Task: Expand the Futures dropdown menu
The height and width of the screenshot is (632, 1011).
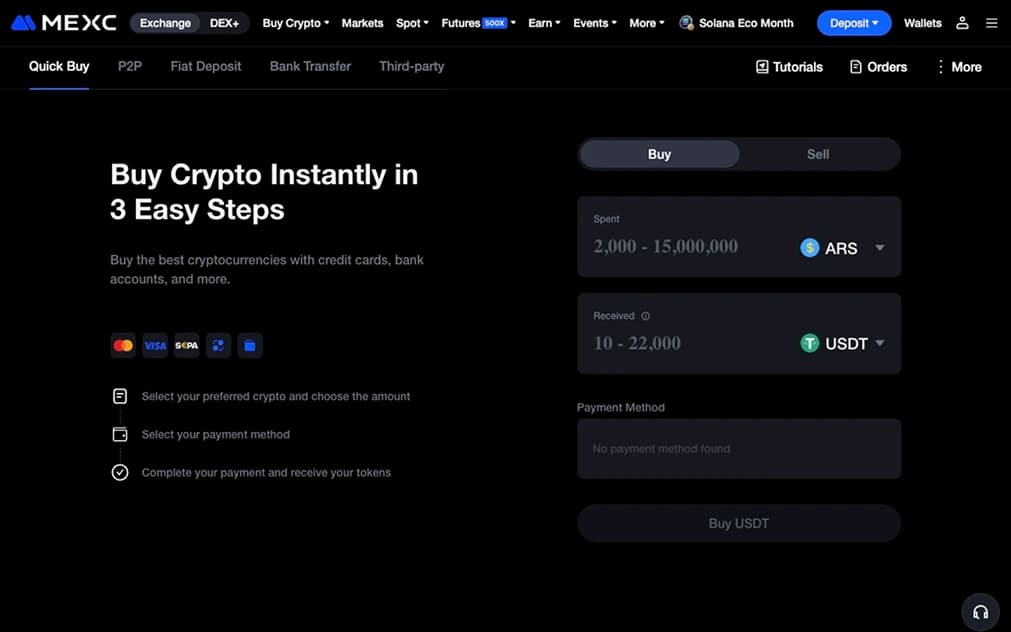Action: pyautogui.click(x=478, y=23)
